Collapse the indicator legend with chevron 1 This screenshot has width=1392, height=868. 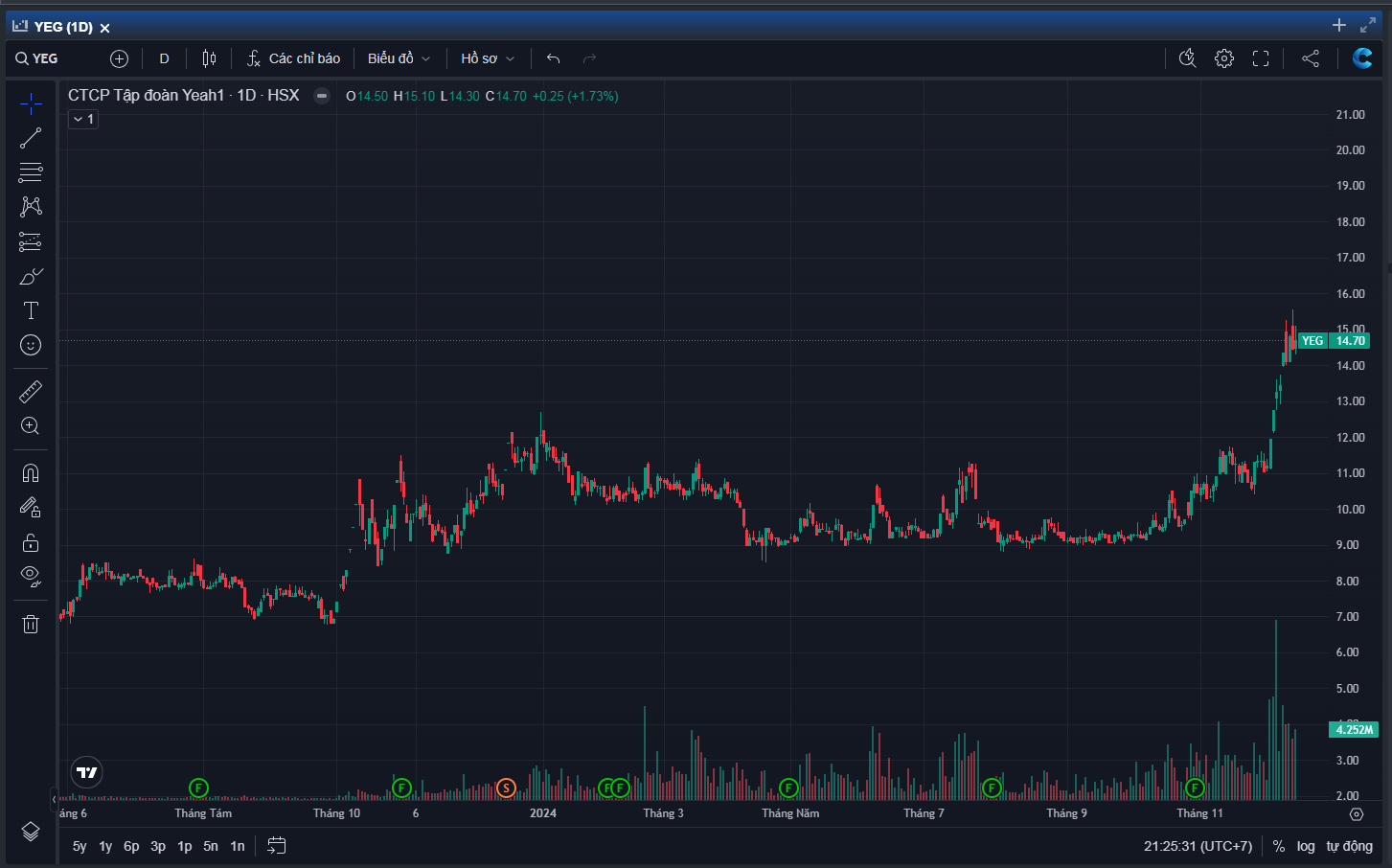point(83,119)
